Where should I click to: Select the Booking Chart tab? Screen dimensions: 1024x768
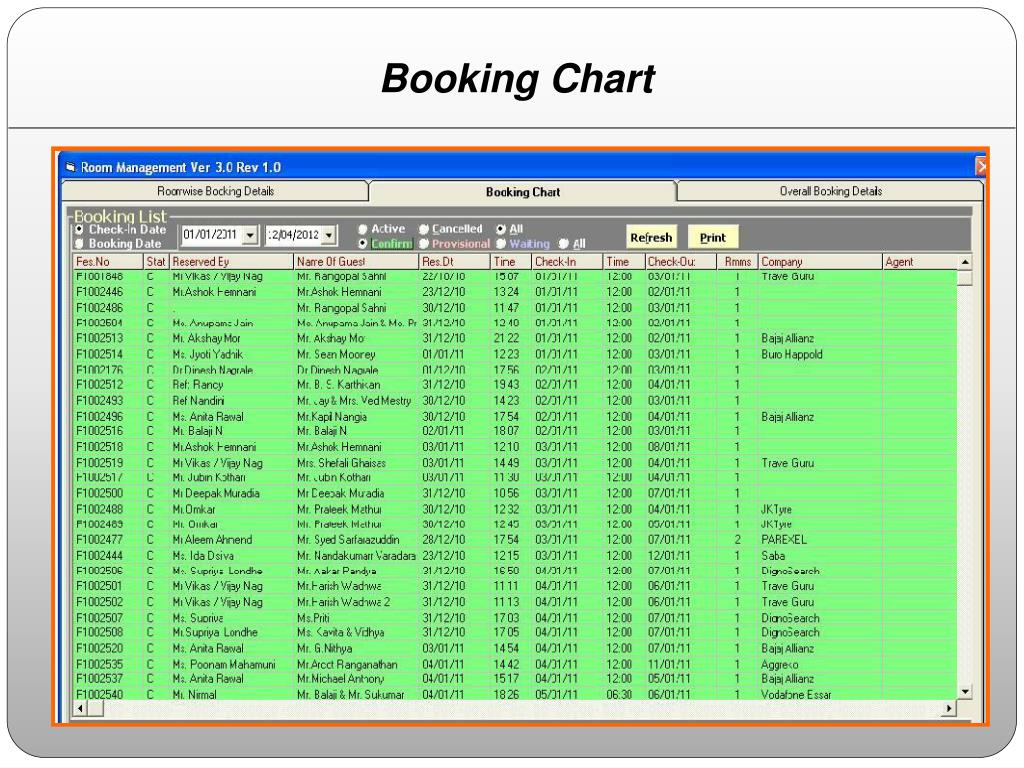tap(522, 192)
